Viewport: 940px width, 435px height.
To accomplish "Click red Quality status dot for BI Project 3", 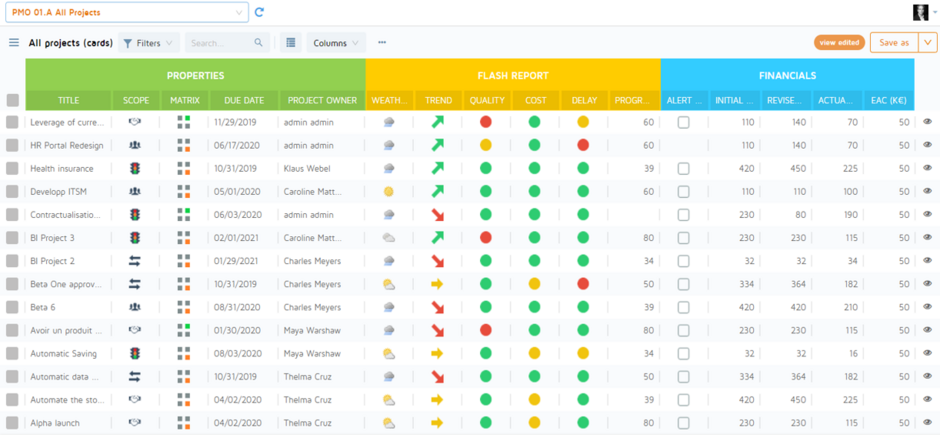I will [x=486, y=238].
